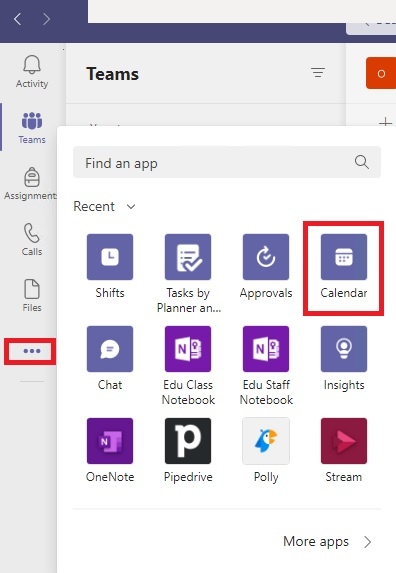The height and width of the screenshot is (573, 396).
Task: Click the filter icon next to Teams
Action: (x=318, y=72)
